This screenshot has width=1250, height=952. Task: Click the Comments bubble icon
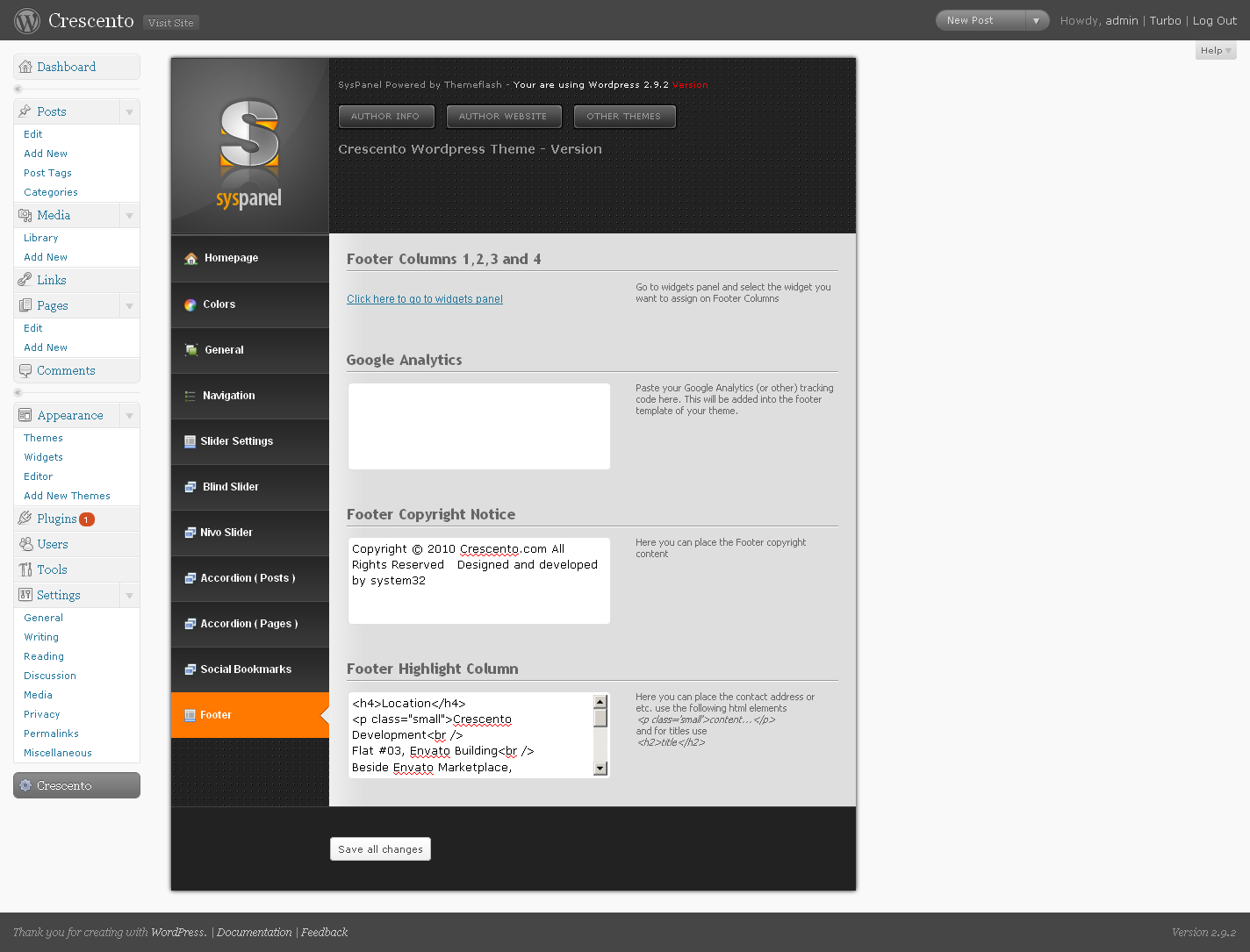point(25,370)
